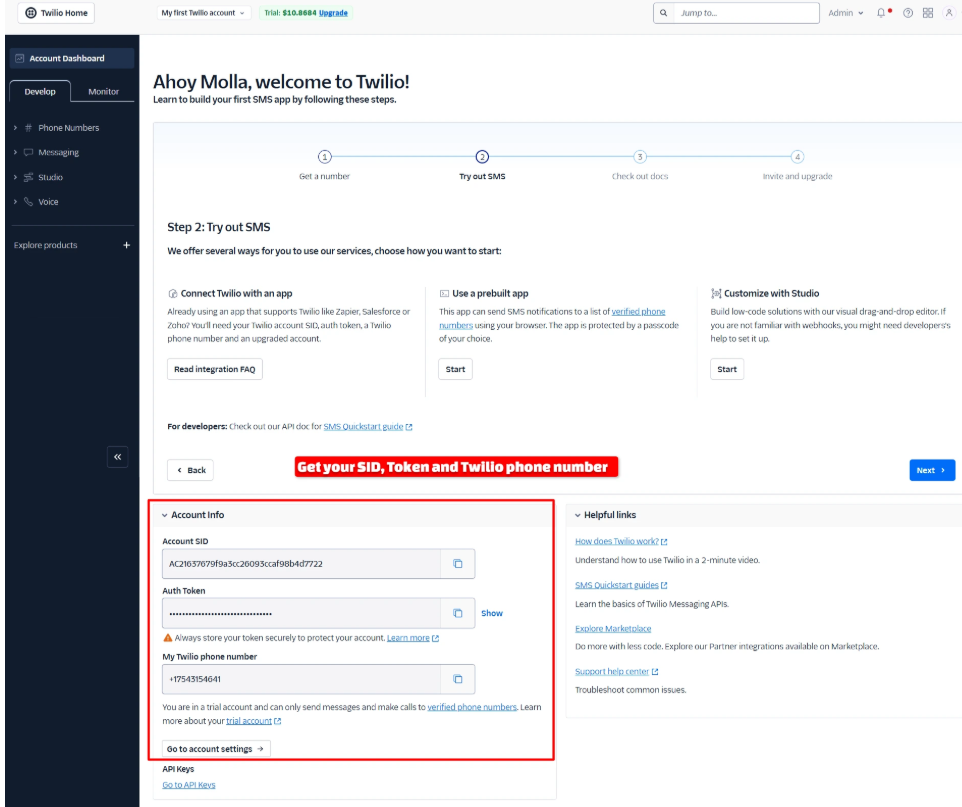Click Explore products label in sidebar
This screenshot has height=807, width=962.
(45, 245)
